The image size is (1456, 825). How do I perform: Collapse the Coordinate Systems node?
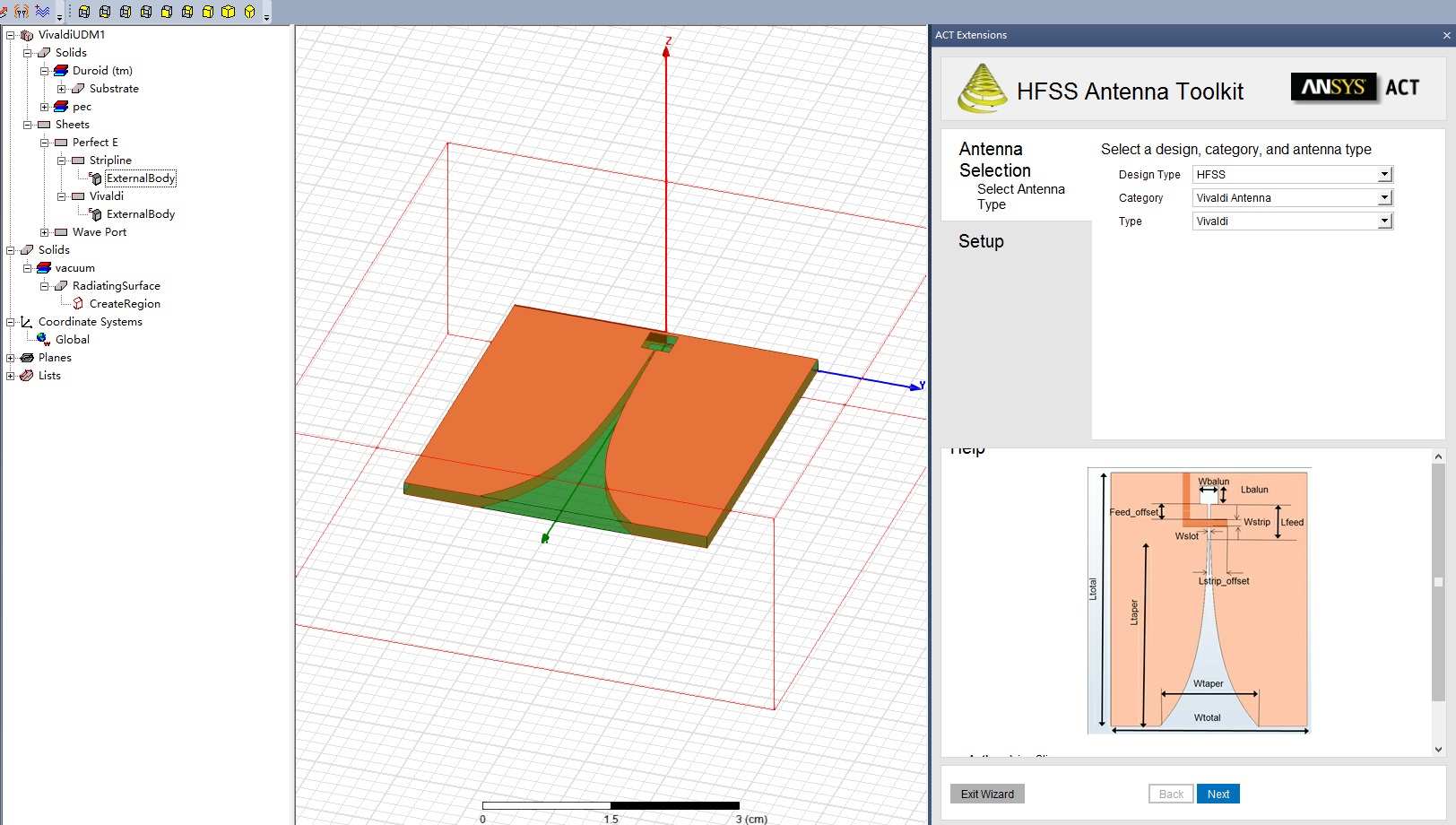10,322
